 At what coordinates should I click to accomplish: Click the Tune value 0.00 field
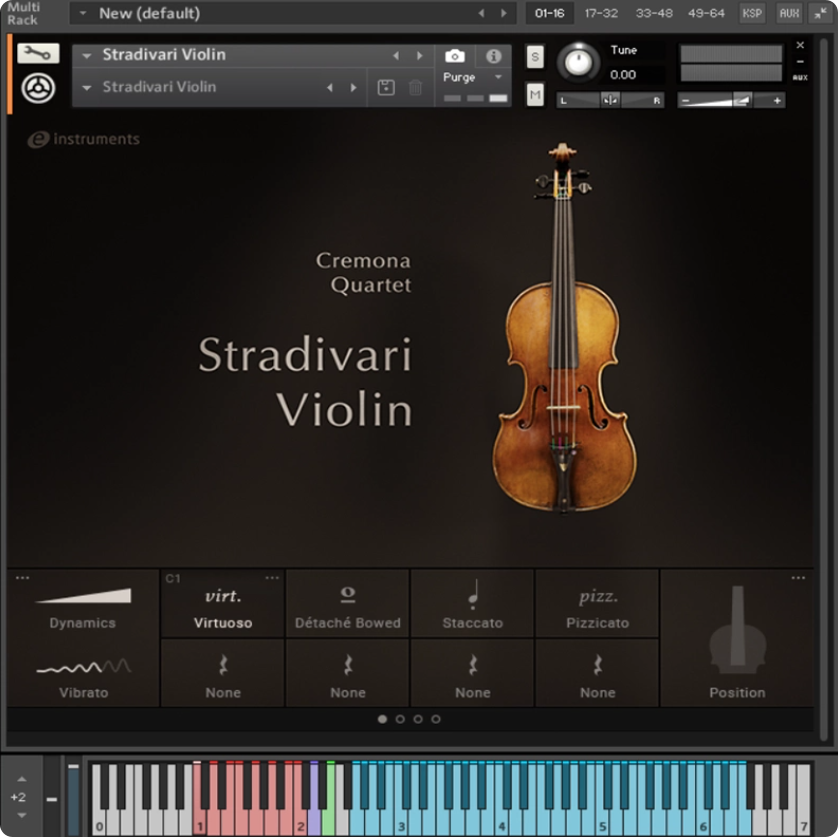(x=623, y=75)
